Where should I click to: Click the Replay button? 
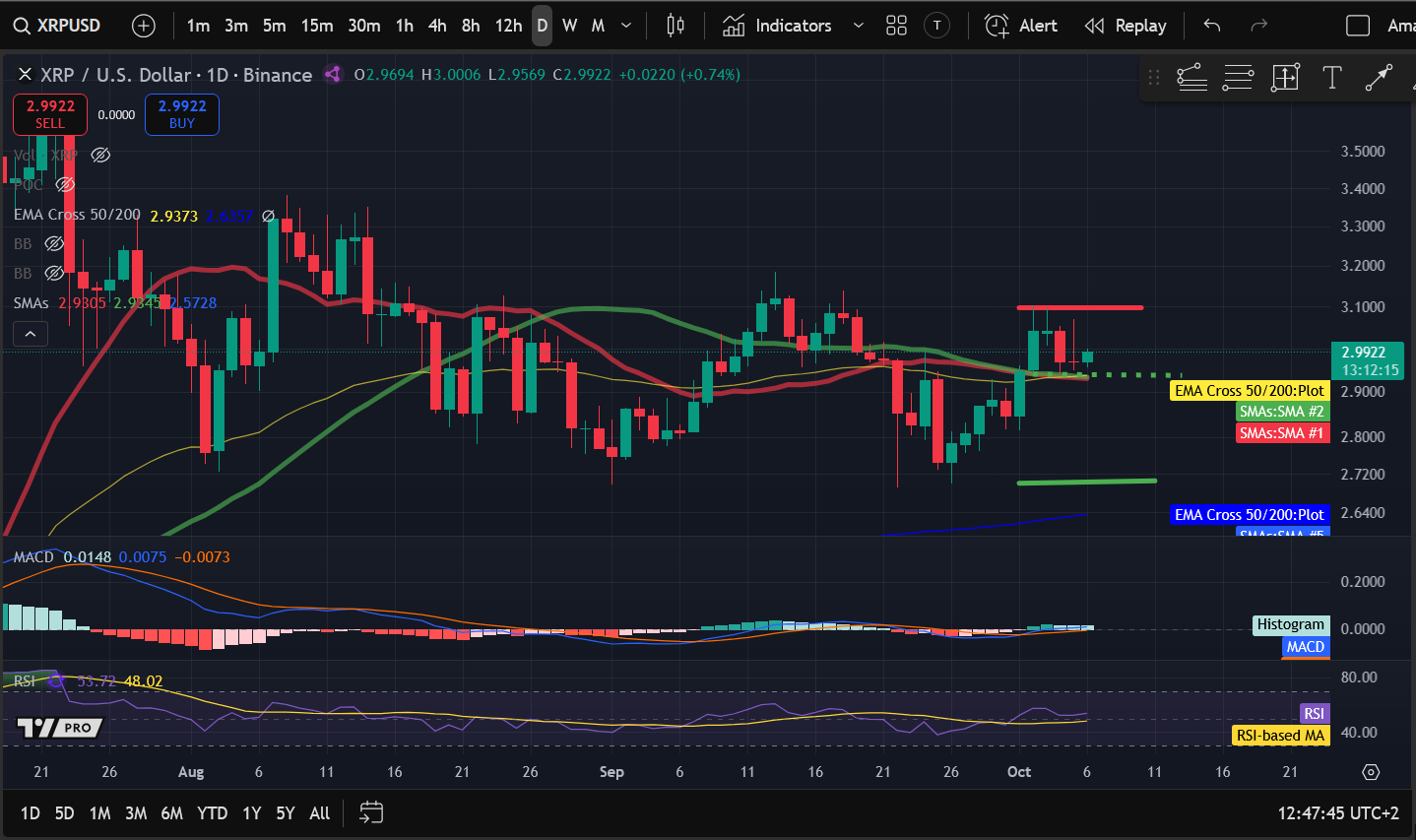[x=1126, y=26]
